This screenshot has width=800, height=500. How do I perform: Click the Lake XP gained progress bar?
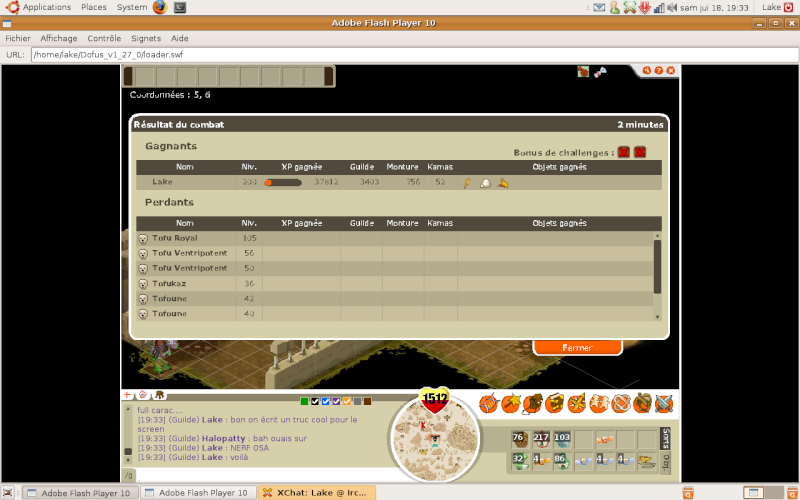(x=283, y=182)
